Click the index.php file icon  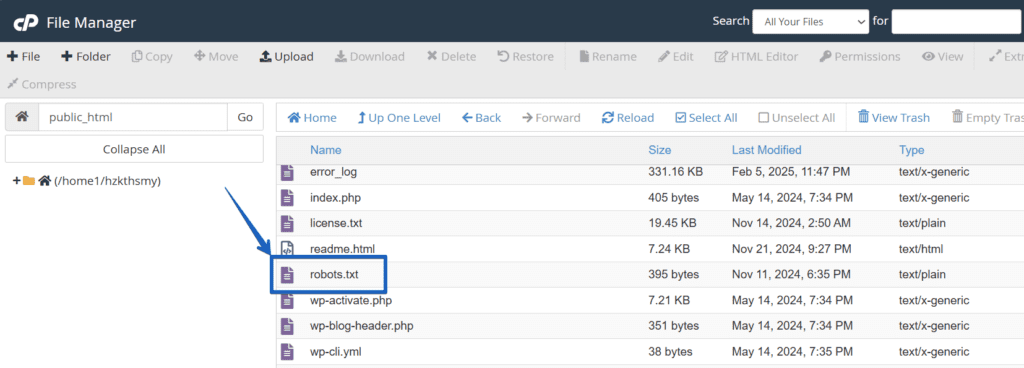[x=287, y=198]
